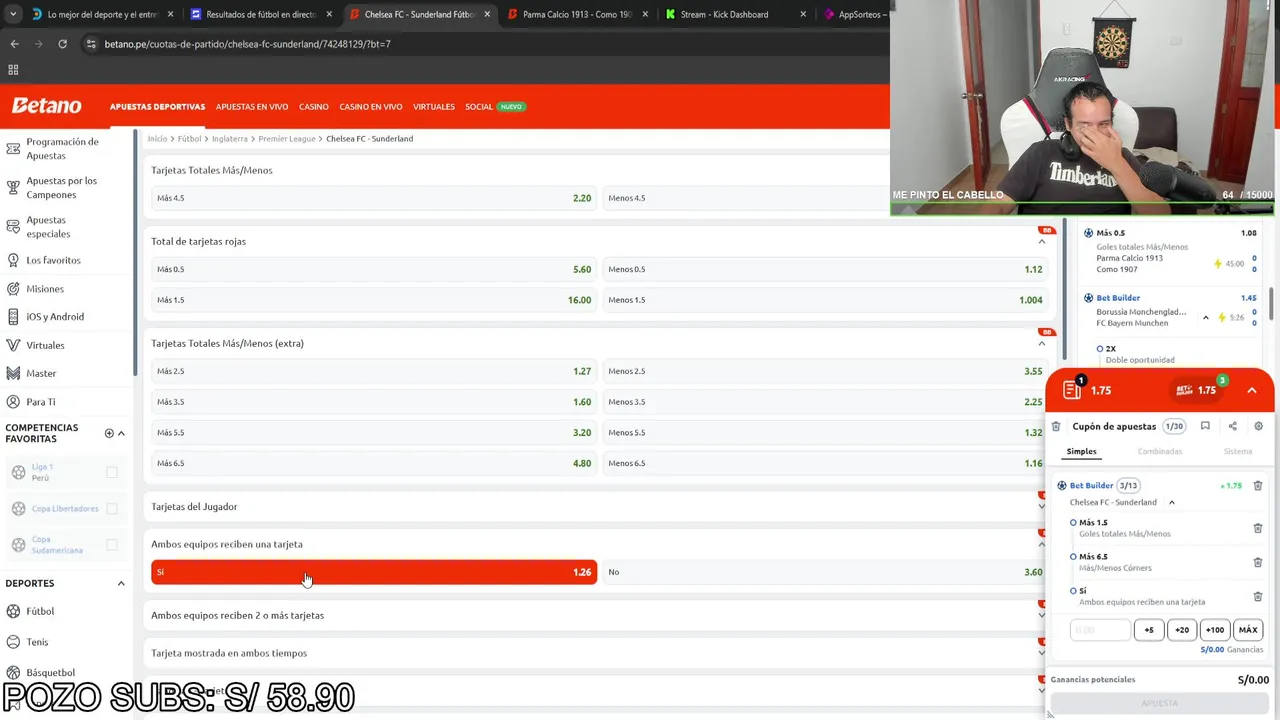Add a favorite competition with plus icon

(109, 433)
